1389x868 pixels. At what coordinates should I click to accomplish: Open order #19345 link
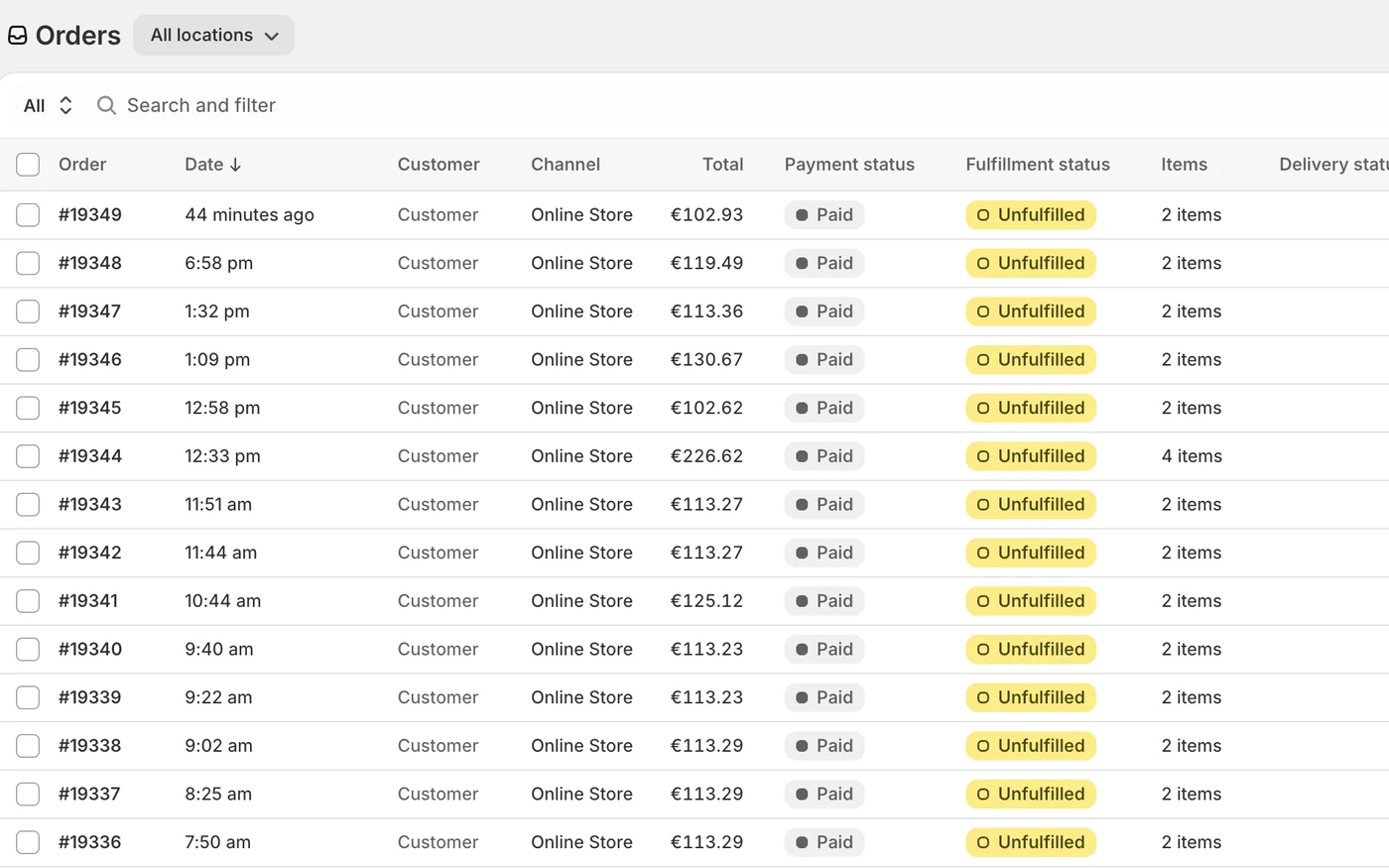click(x=90, y=408)
